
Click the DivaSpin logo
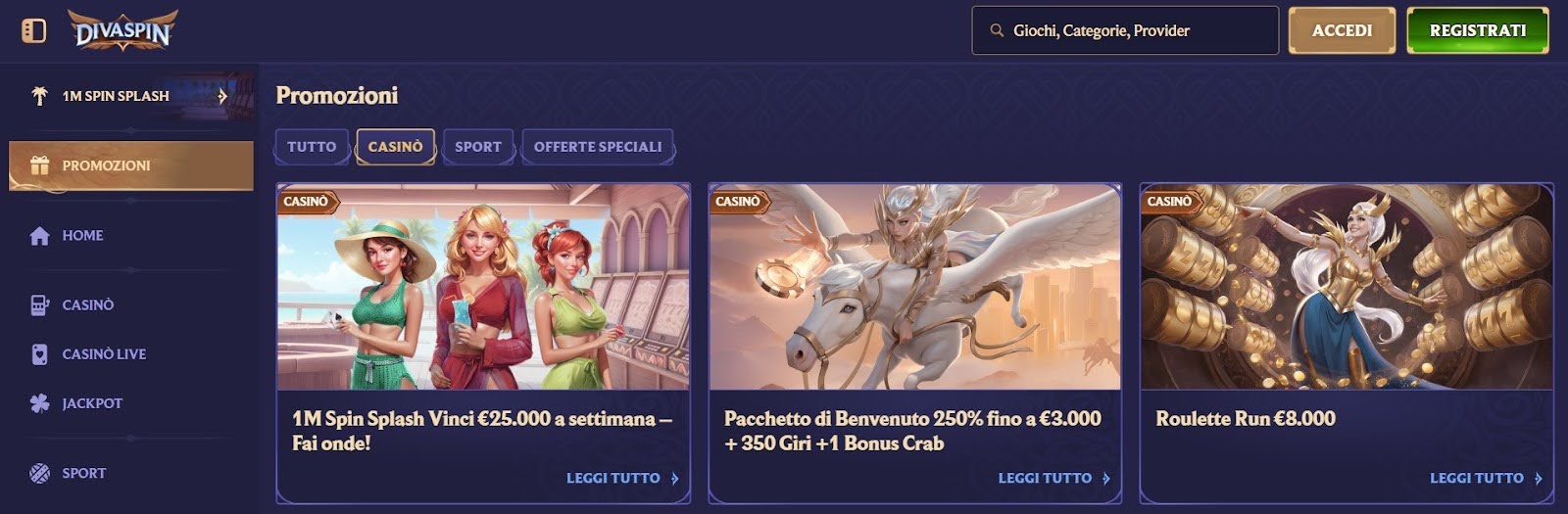123,30
